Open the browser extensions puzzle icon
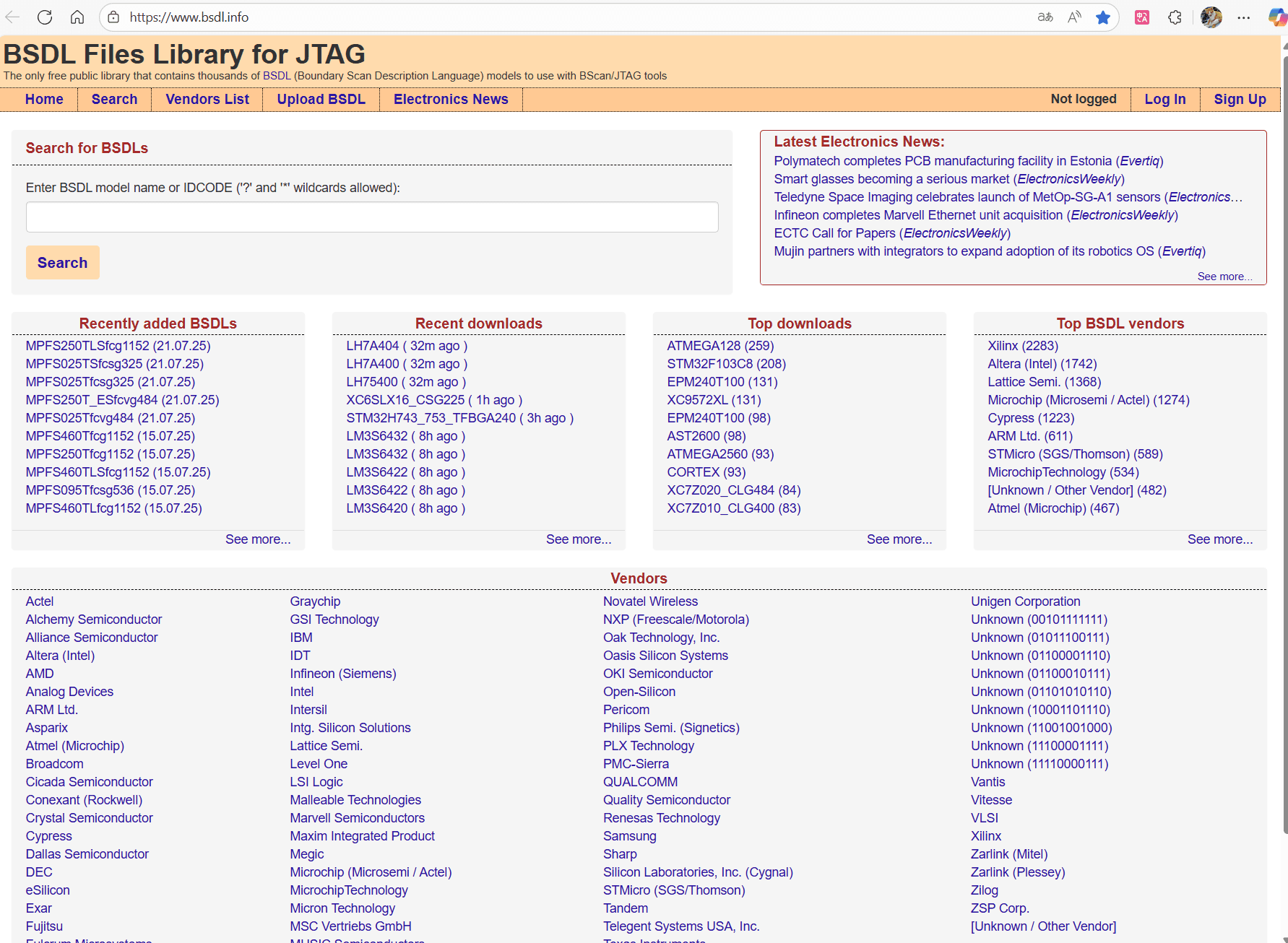The height and width of the screenshot is (943, 1288). pyautogui.click(x=1175, y=17)
